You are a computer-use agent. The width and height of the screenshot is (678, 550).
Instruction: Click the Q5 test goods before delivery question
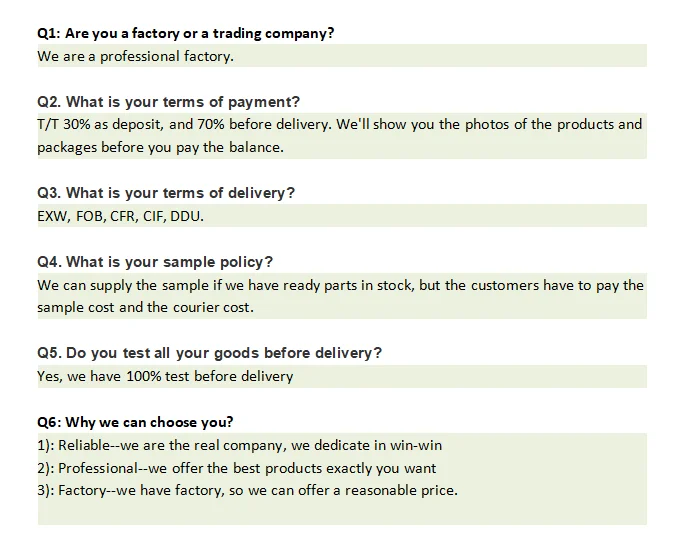(209, 353)
